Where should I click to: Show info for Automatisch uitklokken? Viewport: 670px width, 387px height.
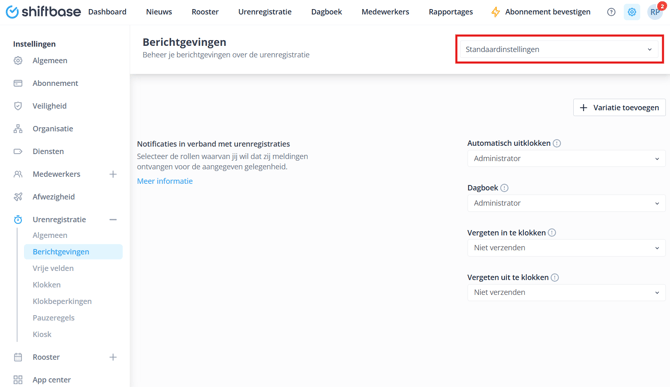click(x=557, y=144)
